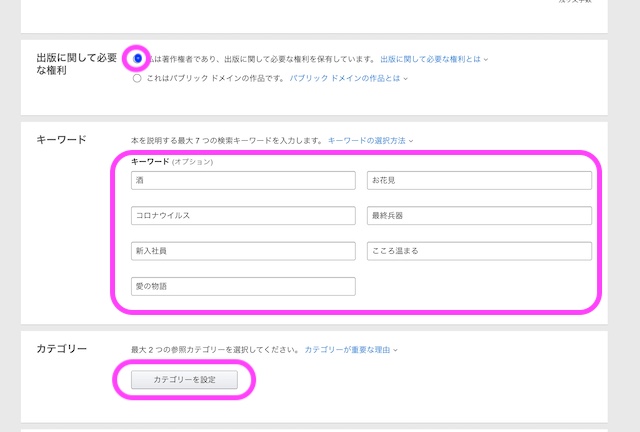Click the 愛の物語 keyword field
This screenshot has height=432, width=640.
coord(243,287)
